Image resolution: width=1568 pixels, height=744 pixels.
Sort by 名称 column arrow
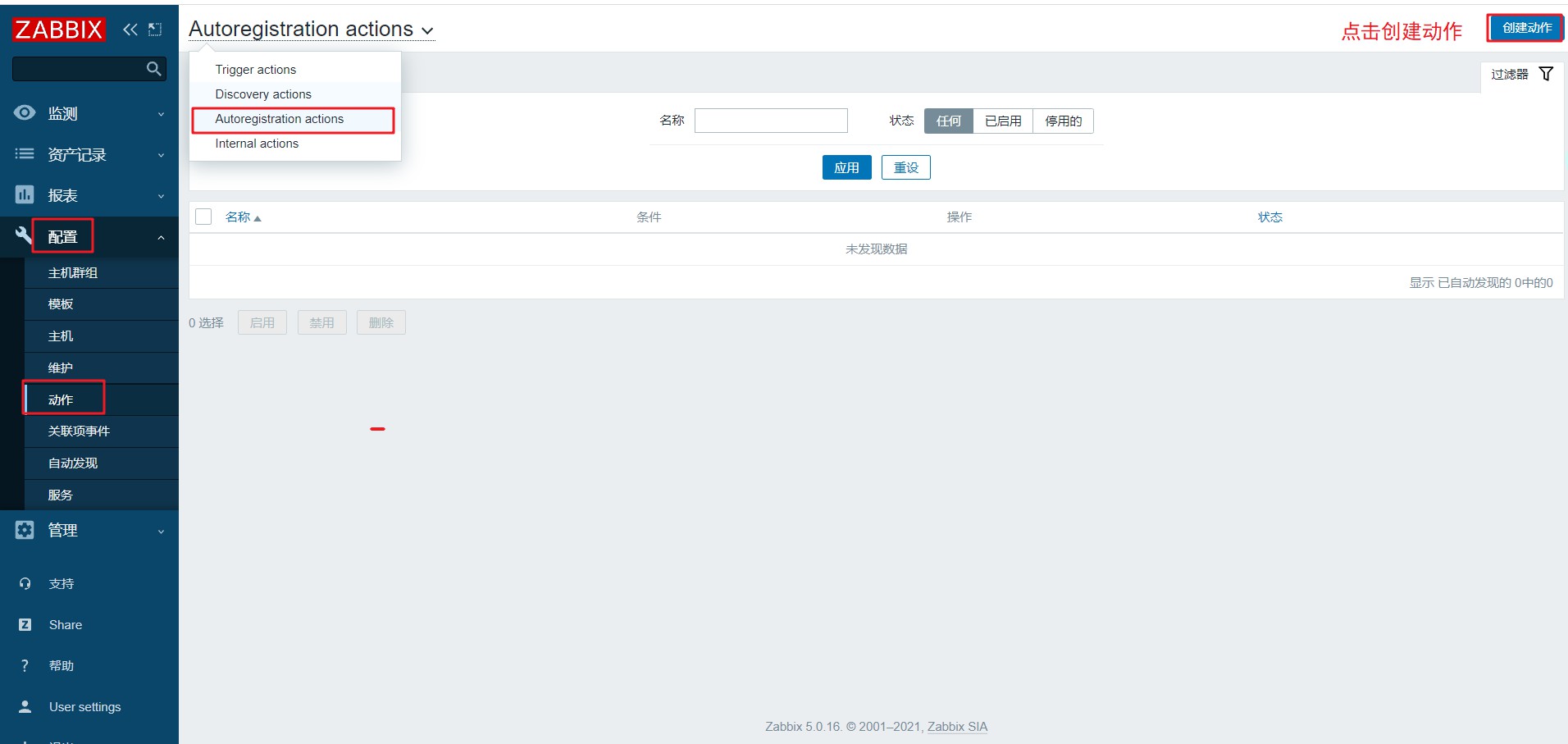(258, 218)
